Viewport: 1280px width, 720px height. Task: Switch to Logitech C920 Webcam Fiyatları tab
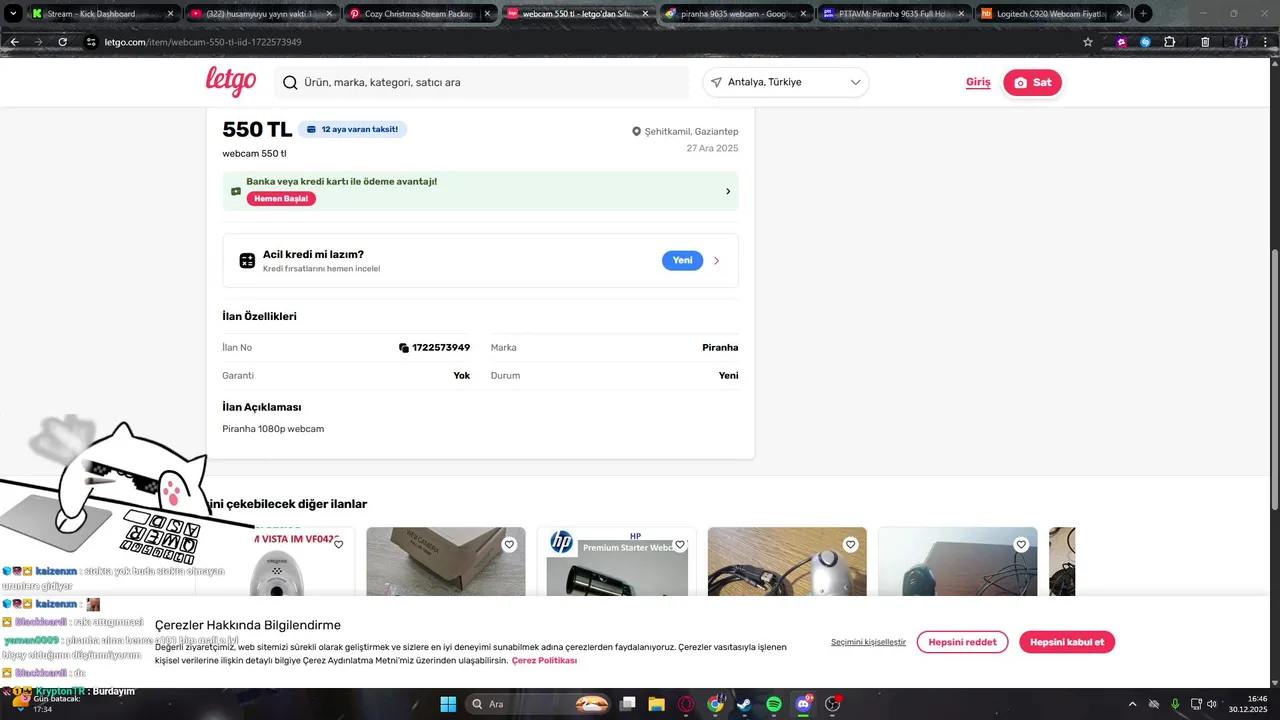[1051, 14]
